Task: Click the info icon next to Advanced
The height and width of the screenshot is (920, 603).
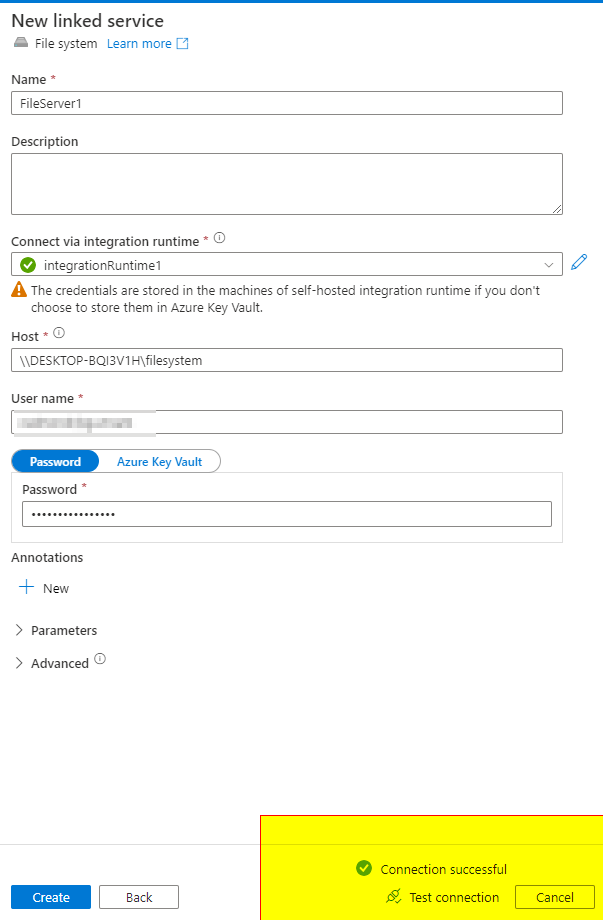Action: tap(98, 661)
